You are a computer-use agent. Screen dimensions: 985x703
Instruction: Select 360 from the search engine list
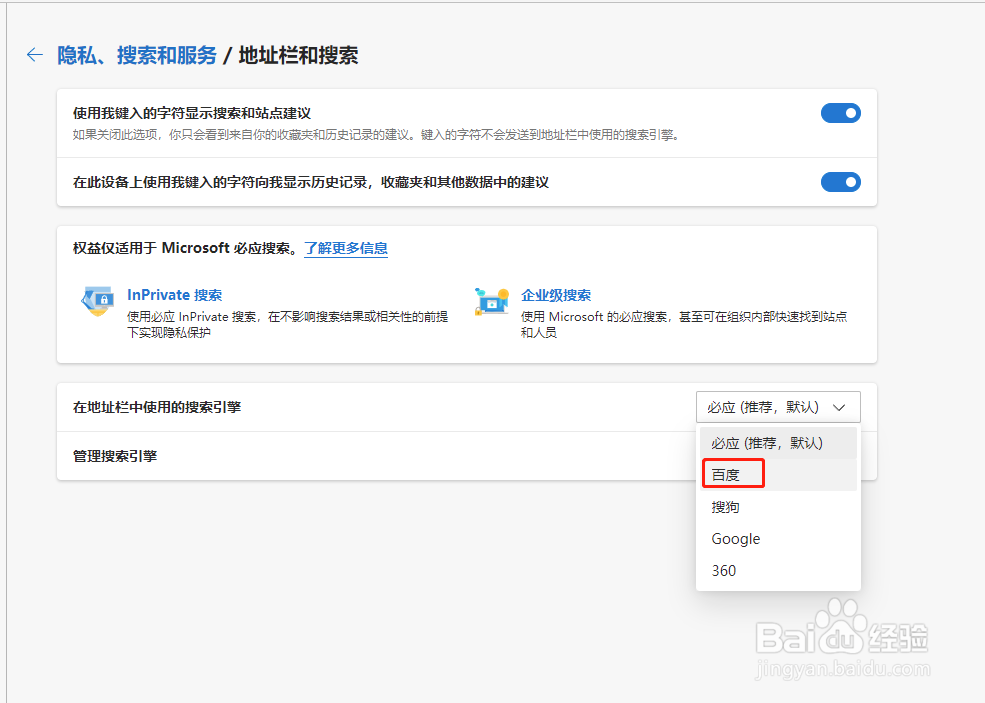pos(778,570)
